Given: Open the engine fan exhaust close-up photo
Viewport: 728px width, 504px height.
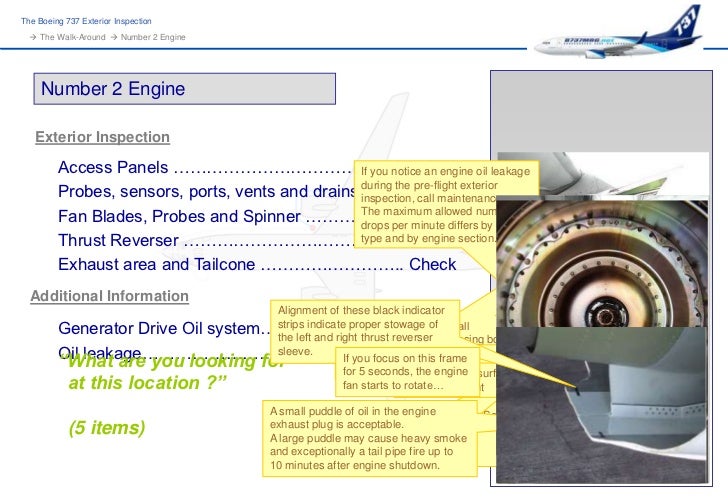Looking at the screenshot, I should click(602, 264).
